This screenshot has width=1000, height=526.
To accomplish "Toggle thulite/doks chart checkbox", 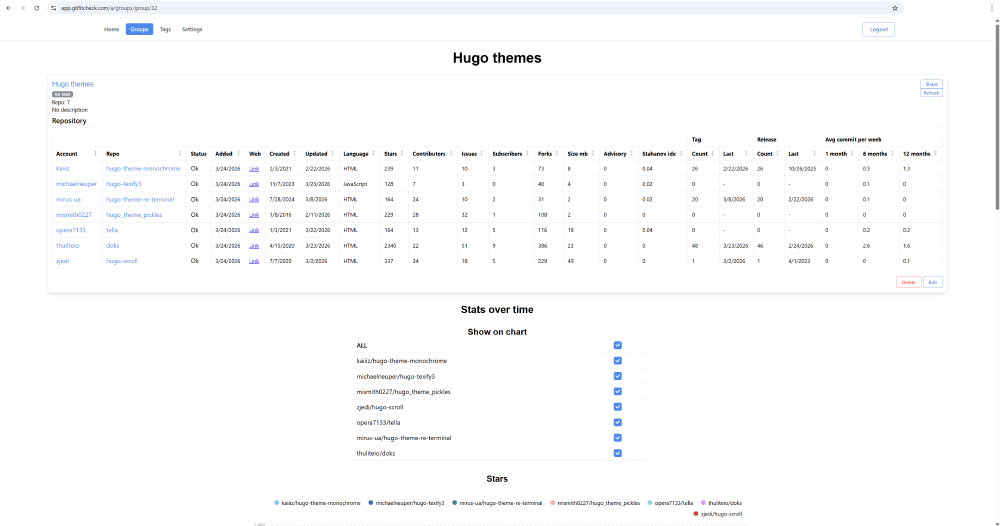I will [617, 453].
